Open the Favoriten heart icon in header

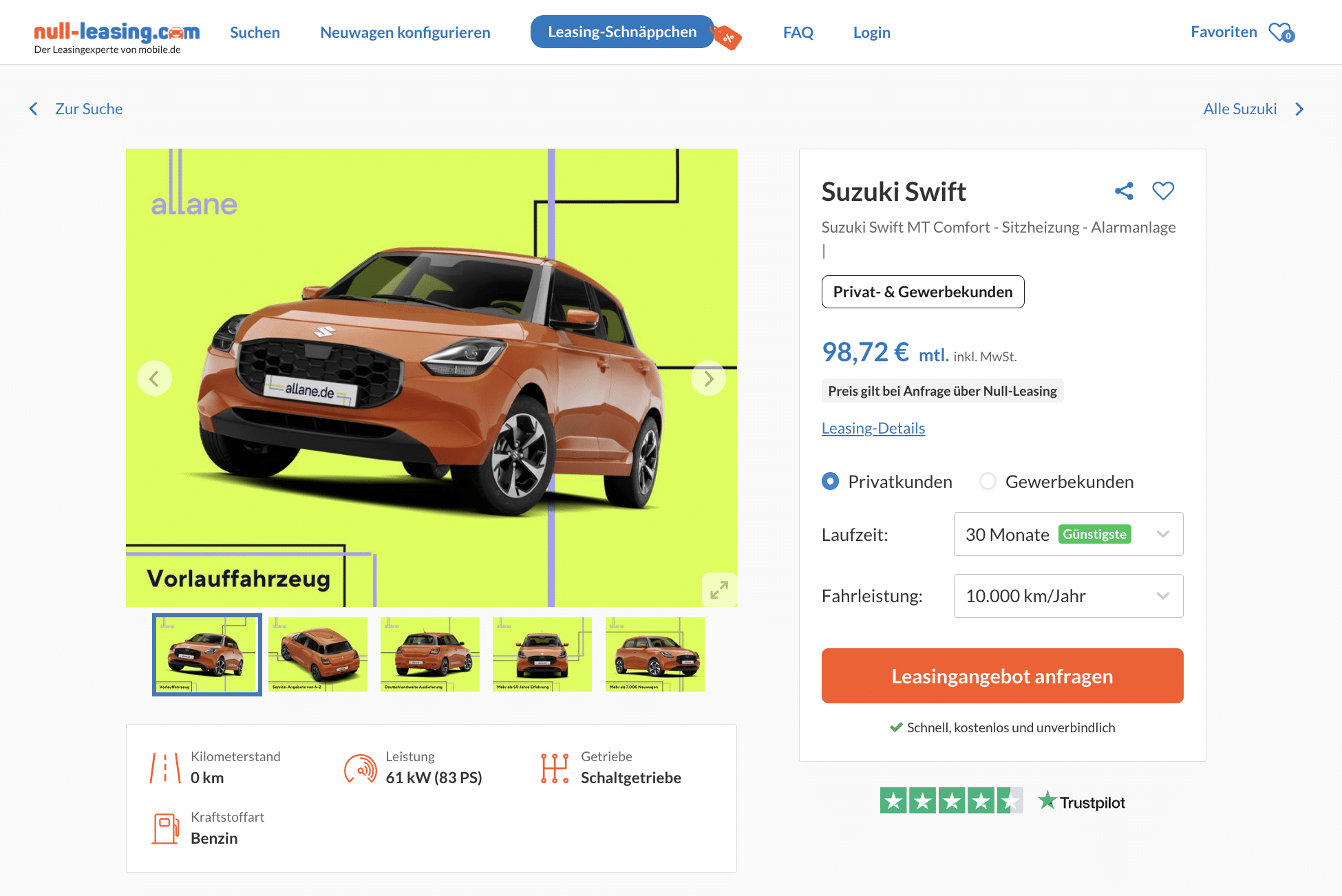[1281, 32]
